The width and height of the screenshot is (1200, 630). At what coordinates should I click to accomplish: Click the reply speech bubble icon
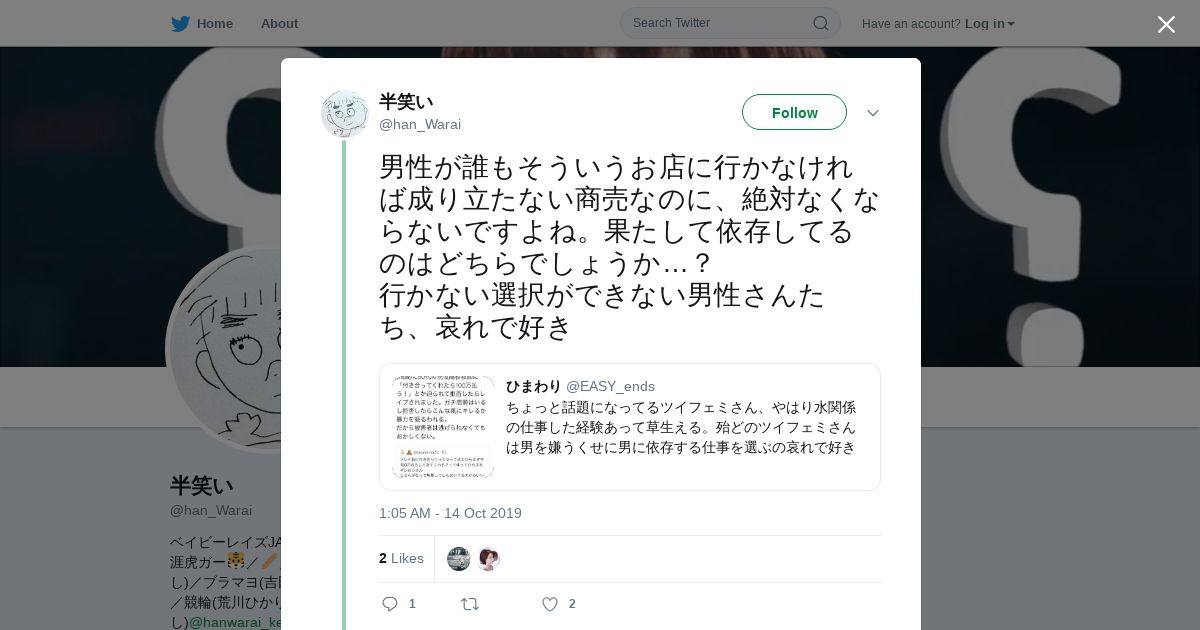click(390, 604)
